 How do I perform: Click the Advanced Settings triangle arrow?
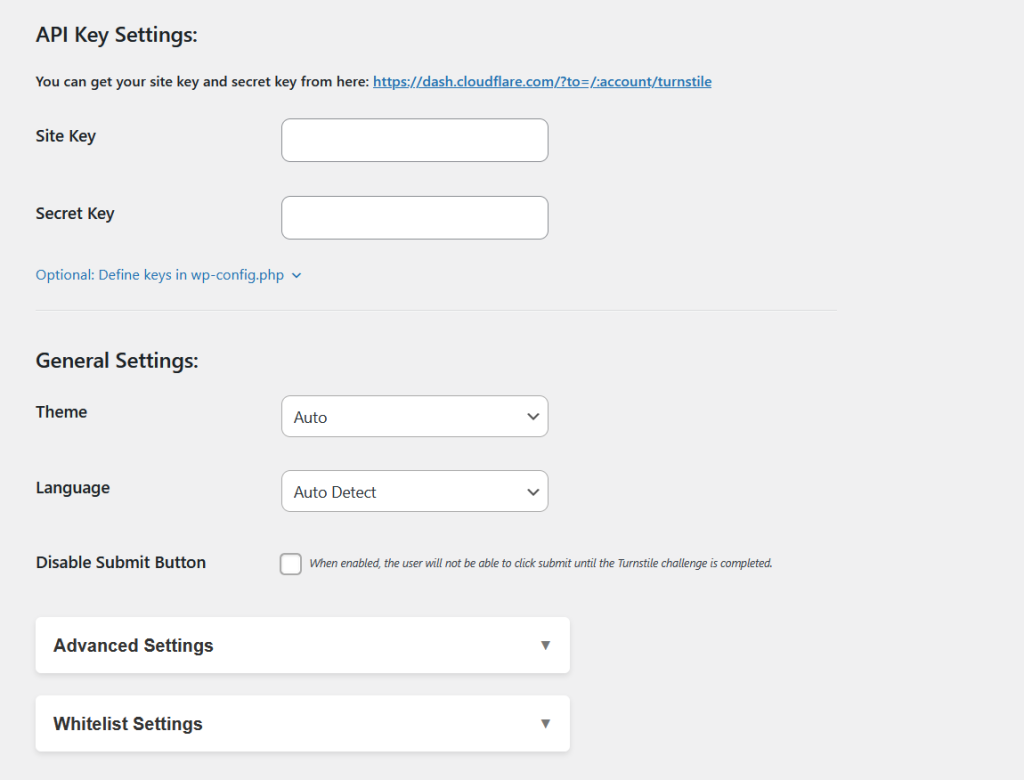[x=545, y=645]
